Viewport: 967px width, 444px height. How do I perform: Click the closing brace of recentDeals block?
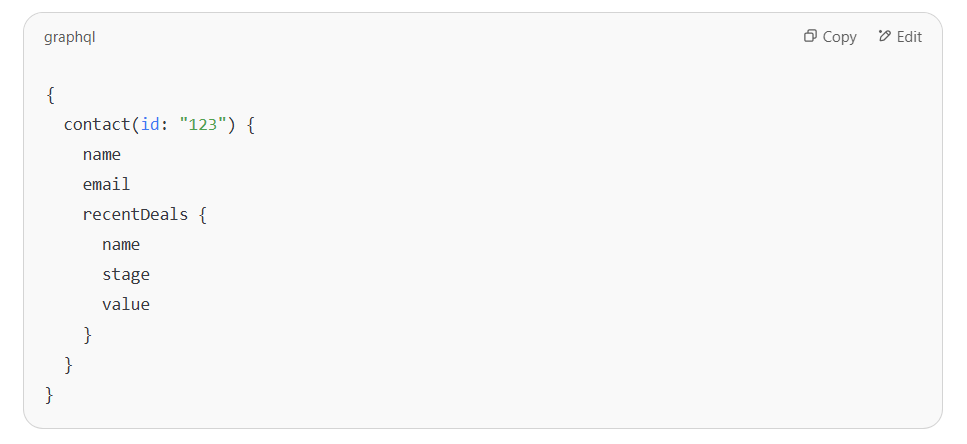88,335
